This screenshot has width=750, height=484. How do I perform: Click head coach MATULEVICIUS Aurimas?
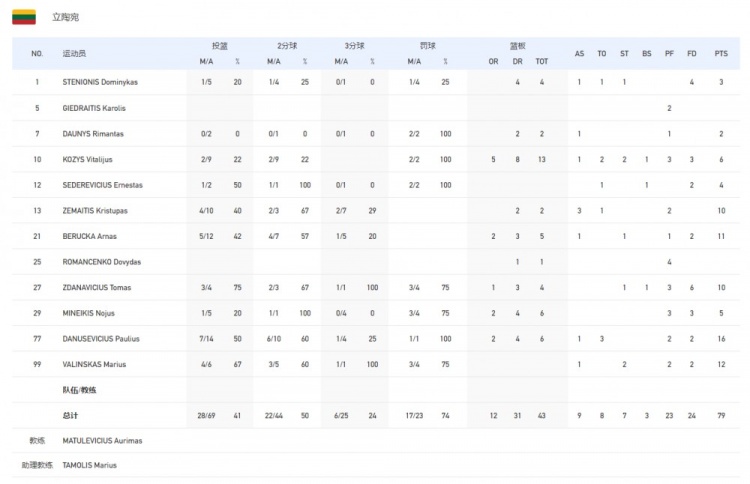(102, 440)
